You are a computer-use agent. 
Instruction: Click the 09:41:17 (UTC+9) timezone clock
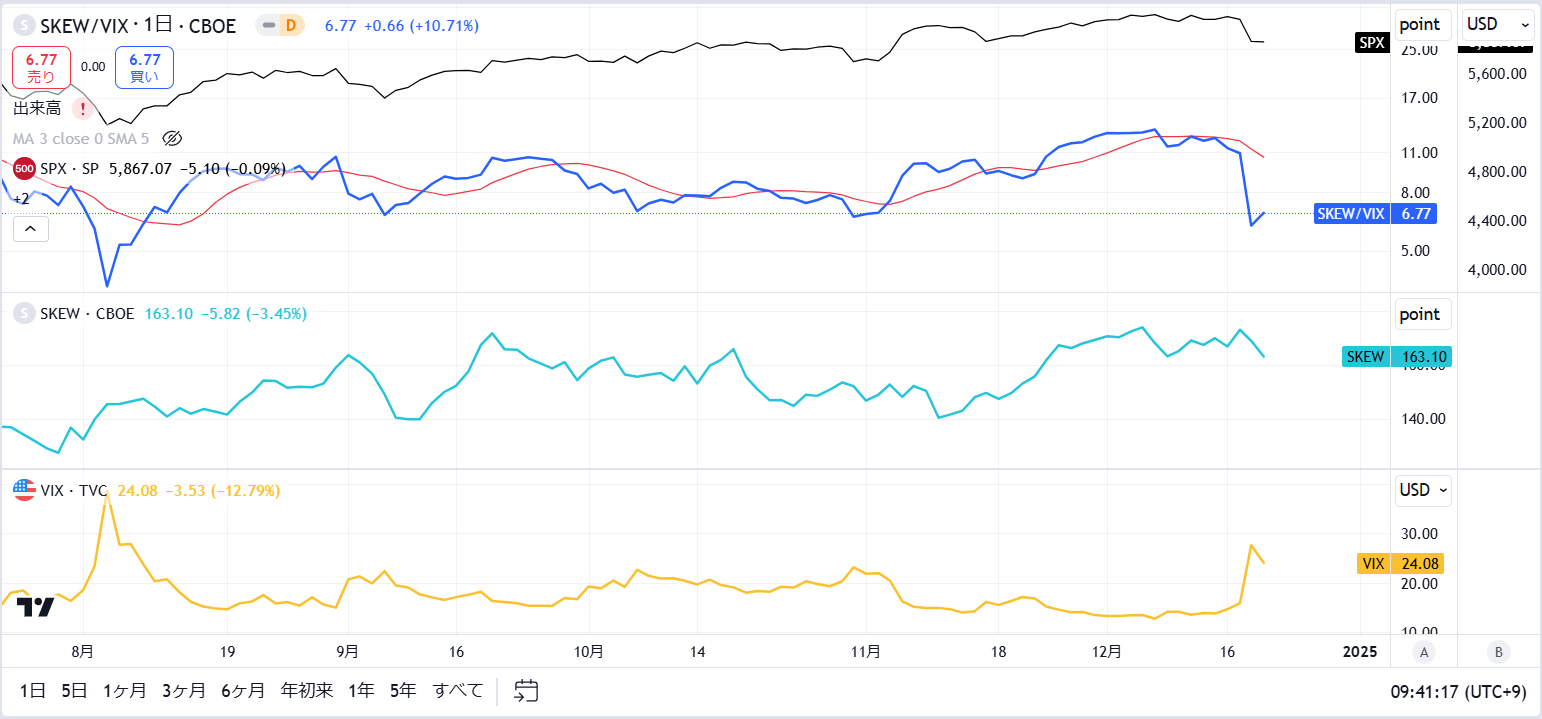[x=1458, y=691]
